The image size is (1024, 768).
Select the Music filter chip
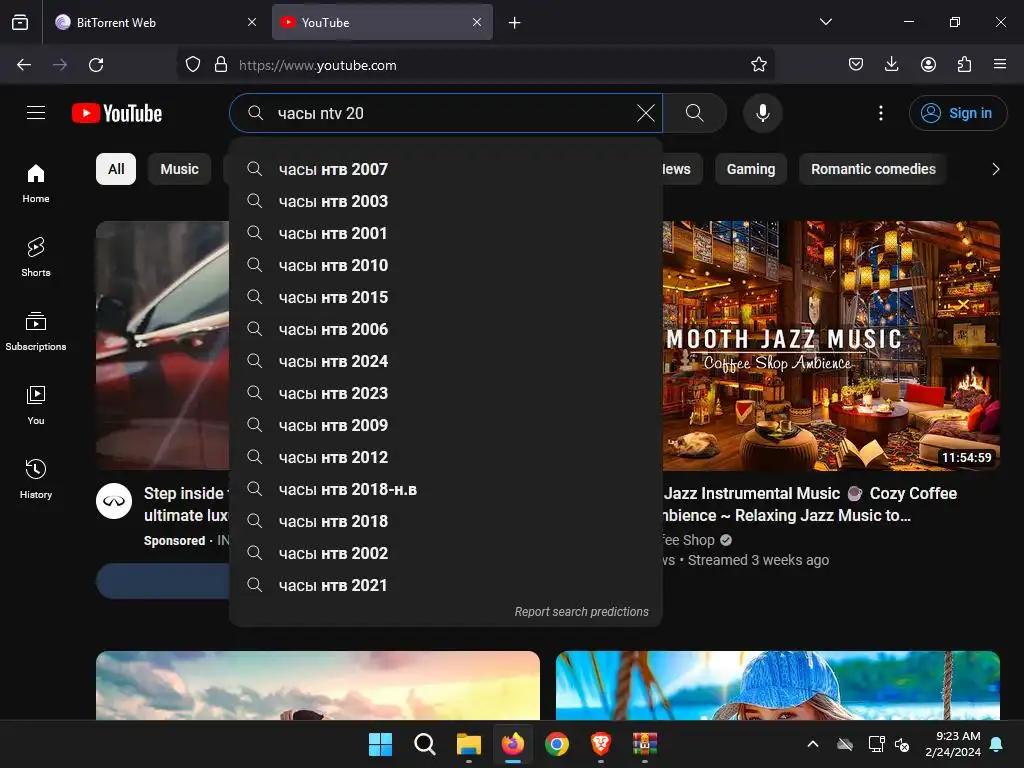180,169
